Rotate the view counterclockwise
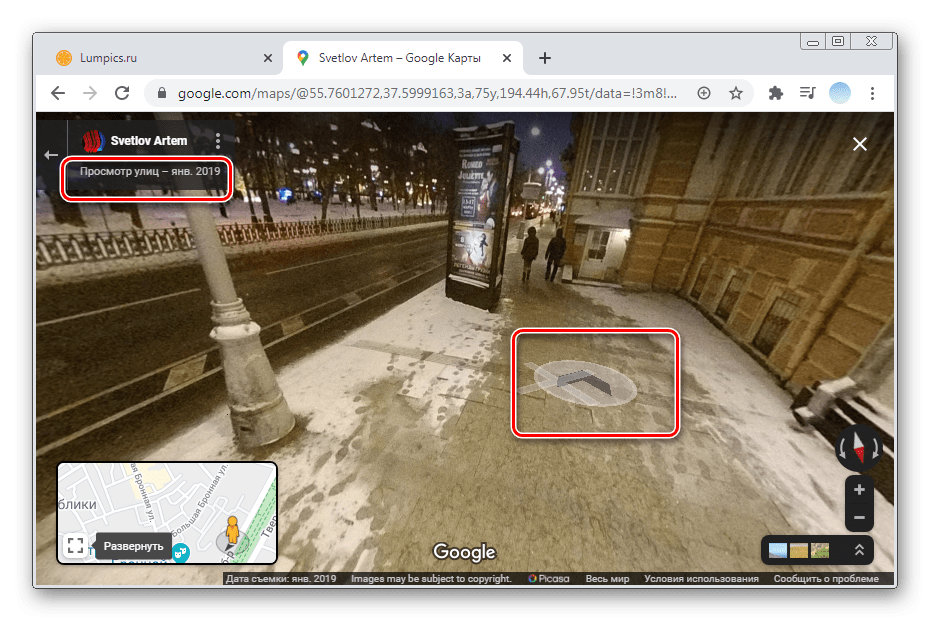930x621 pixels. [x=843, y=449]
